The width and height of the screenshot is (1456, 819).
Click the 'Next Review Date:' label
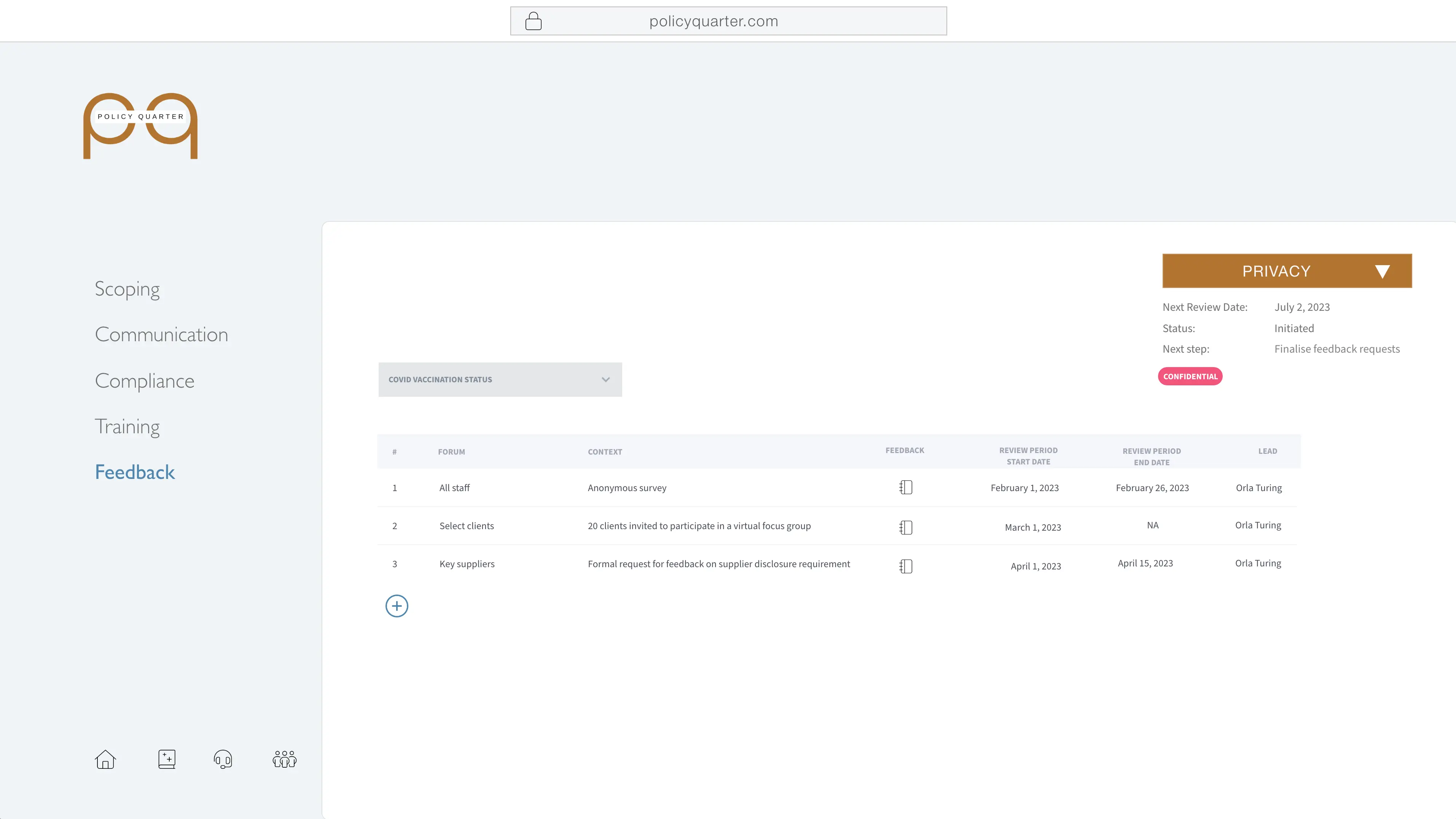(x=1205, y=307)
